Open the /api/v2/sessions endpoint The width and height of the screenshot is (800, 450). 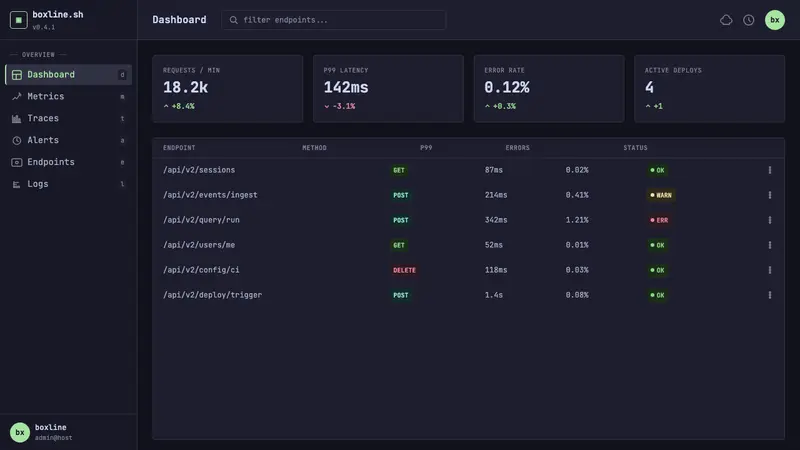(199, 170)
